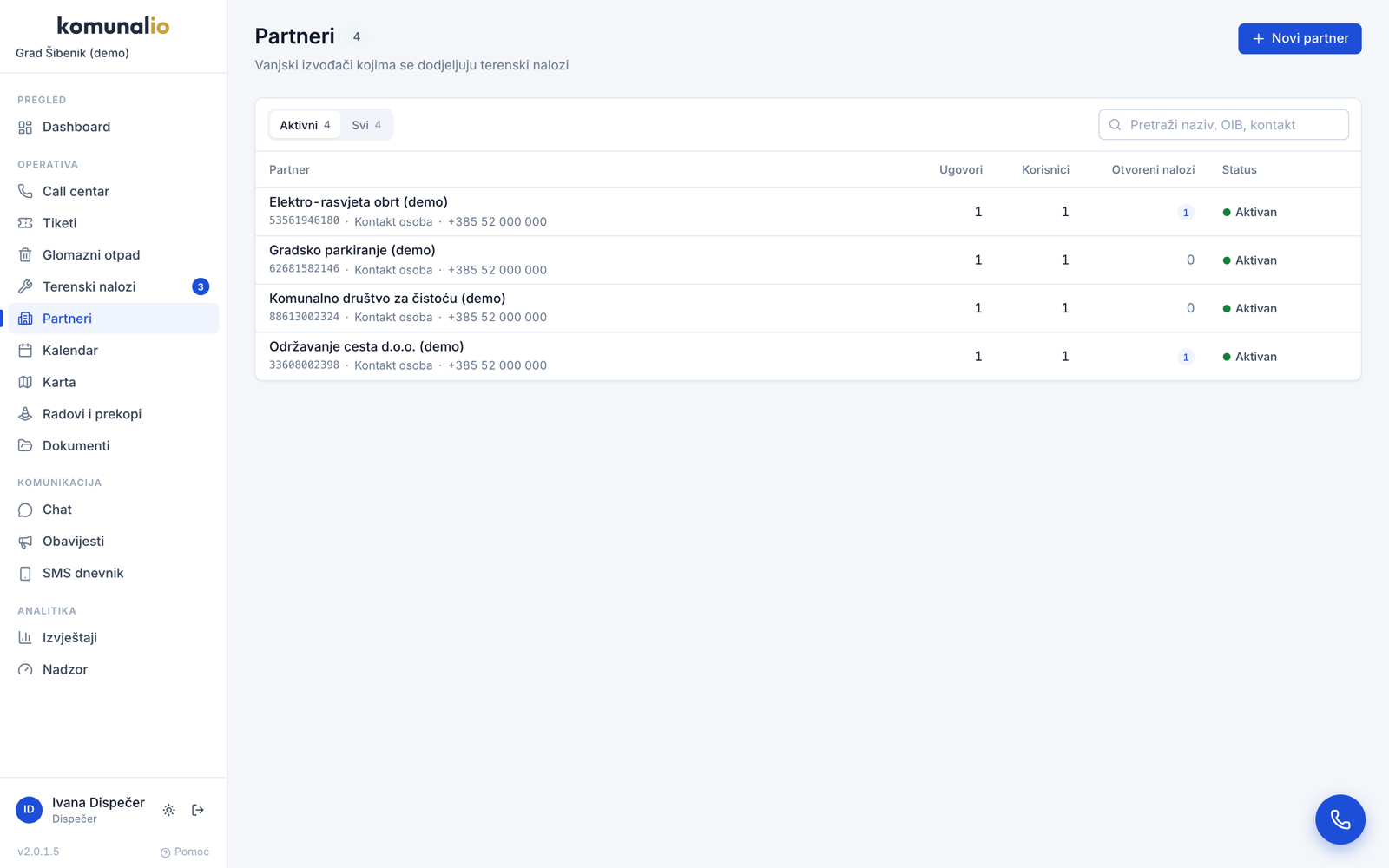The image size is (1389, 868).
Task: Click the ID user avatar
Action: [29, 810]
